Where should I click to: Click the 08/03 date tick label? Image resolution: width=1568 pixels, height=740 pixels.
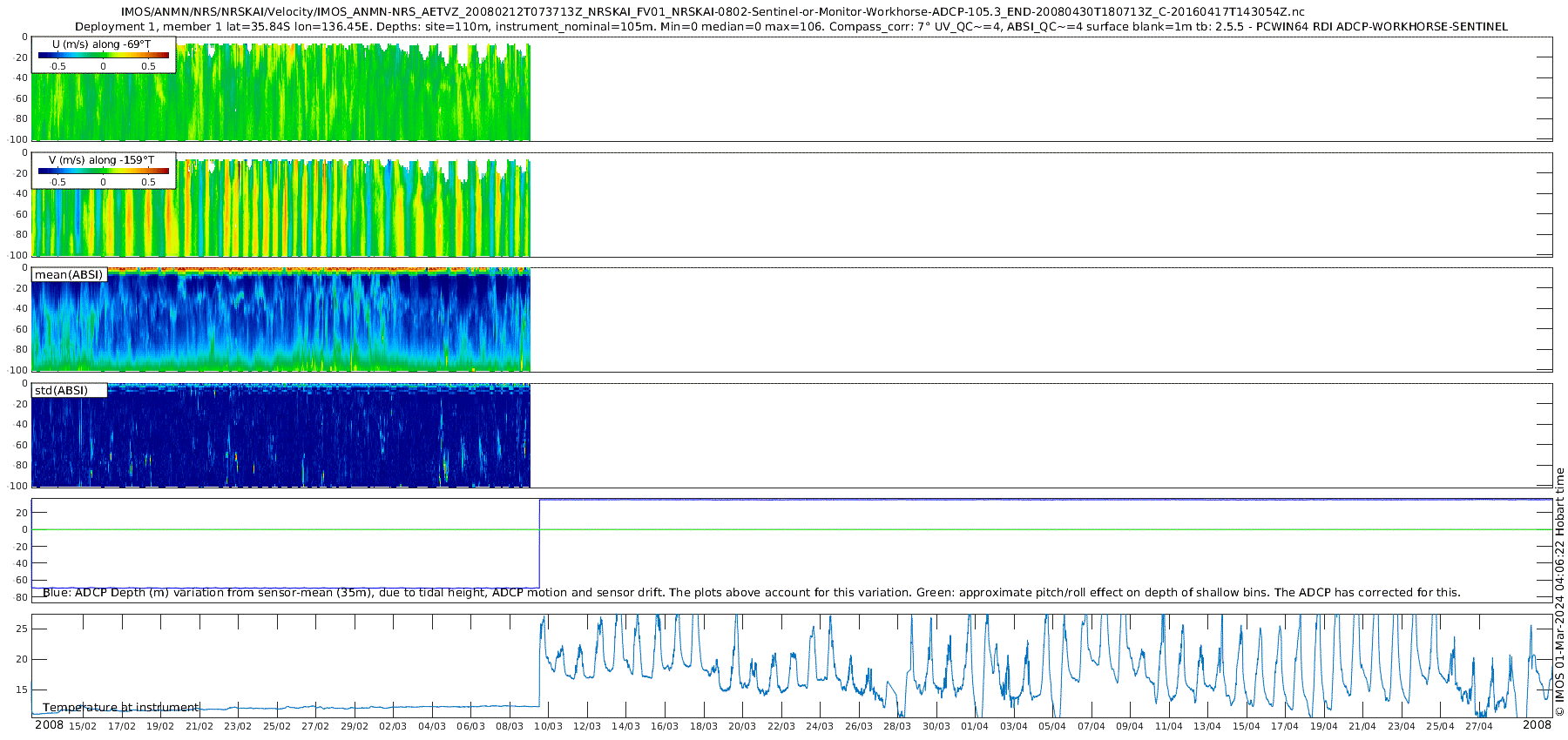(510, 726)
